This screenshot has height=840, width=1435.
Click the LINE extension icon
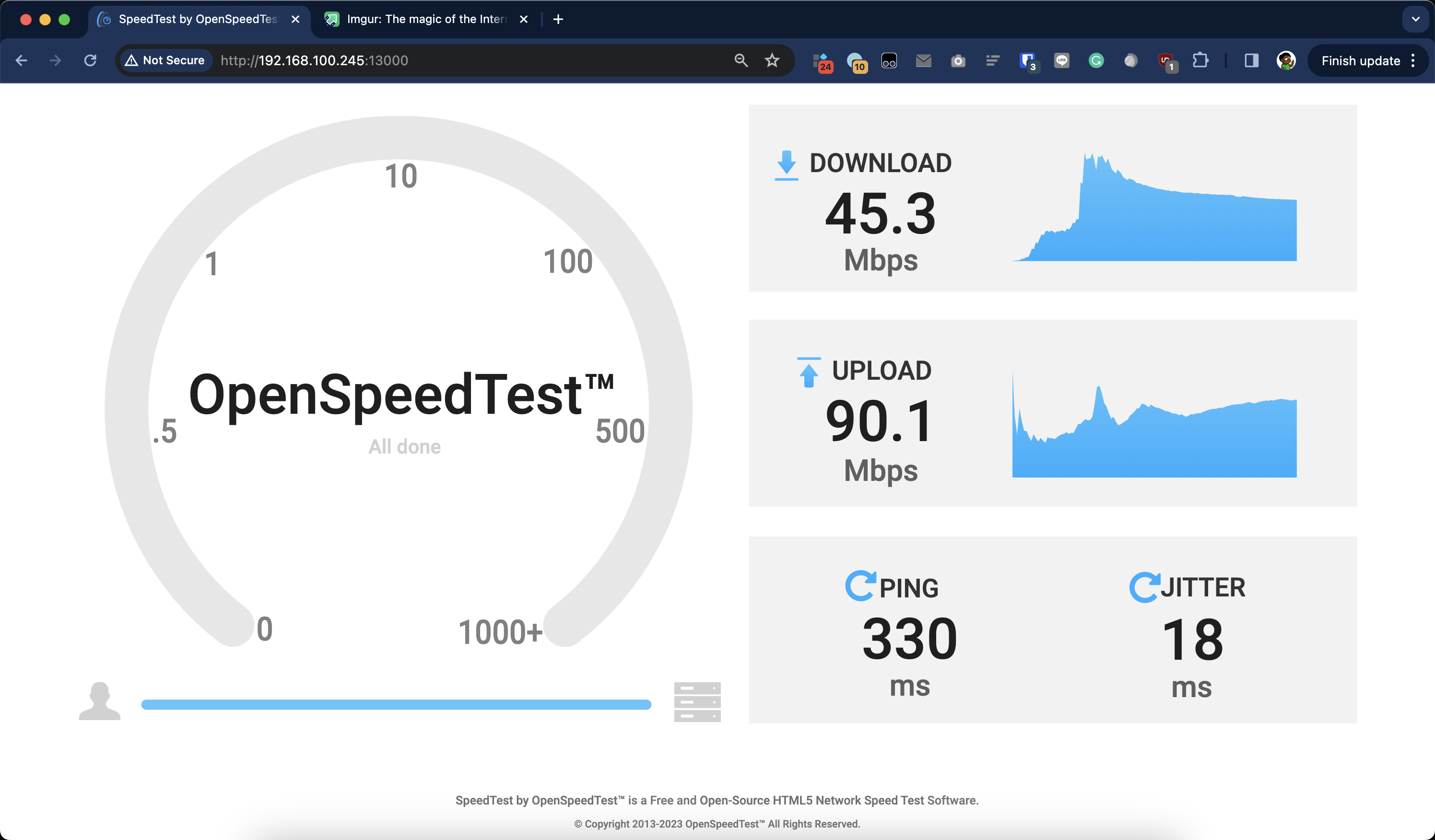[x=1061, y=60]
